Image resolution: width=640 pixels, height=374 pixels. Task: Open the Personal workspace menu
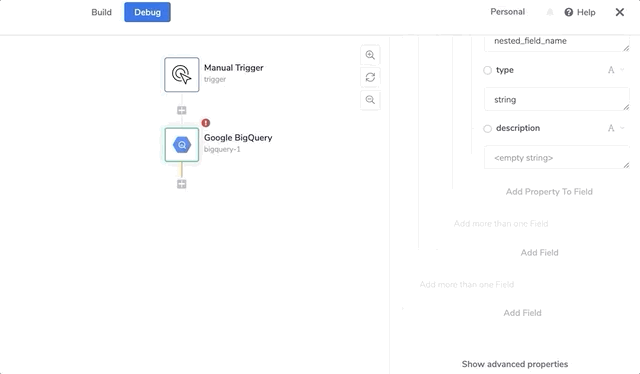point(507,12)
